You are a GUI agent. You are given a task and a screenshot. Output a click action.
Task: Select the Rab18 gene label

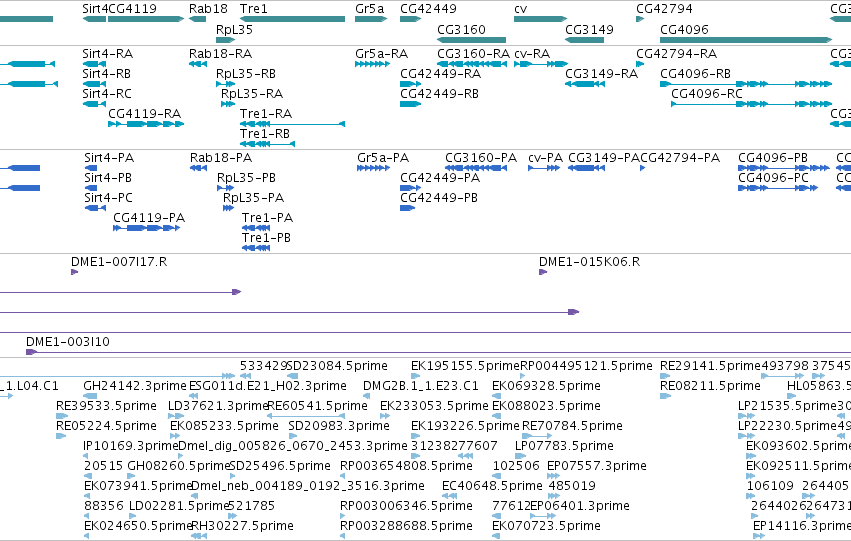pos(208,9)
